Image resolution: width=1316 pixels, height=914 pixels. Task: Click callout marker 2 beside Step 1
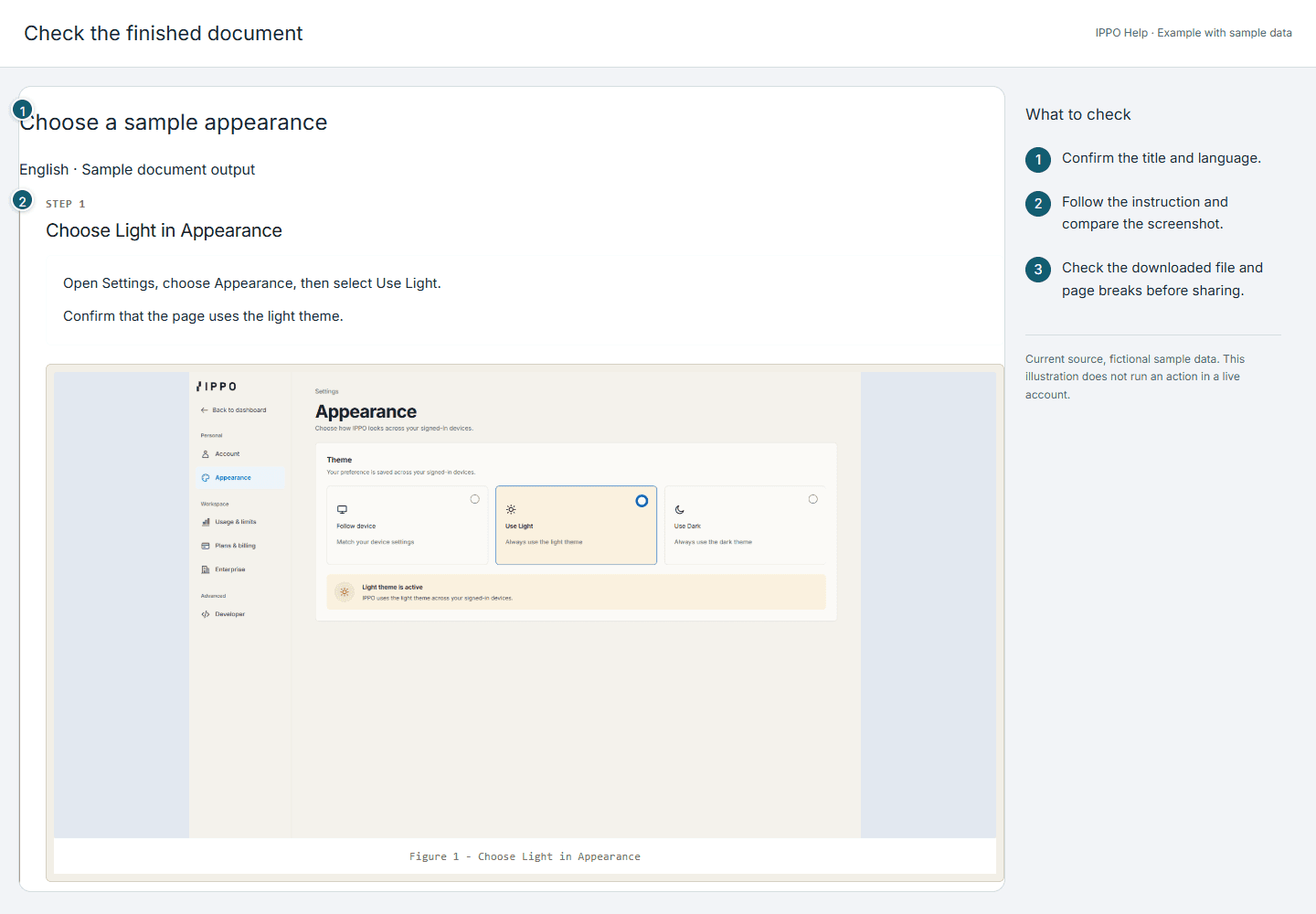click(x=23, y=201)
